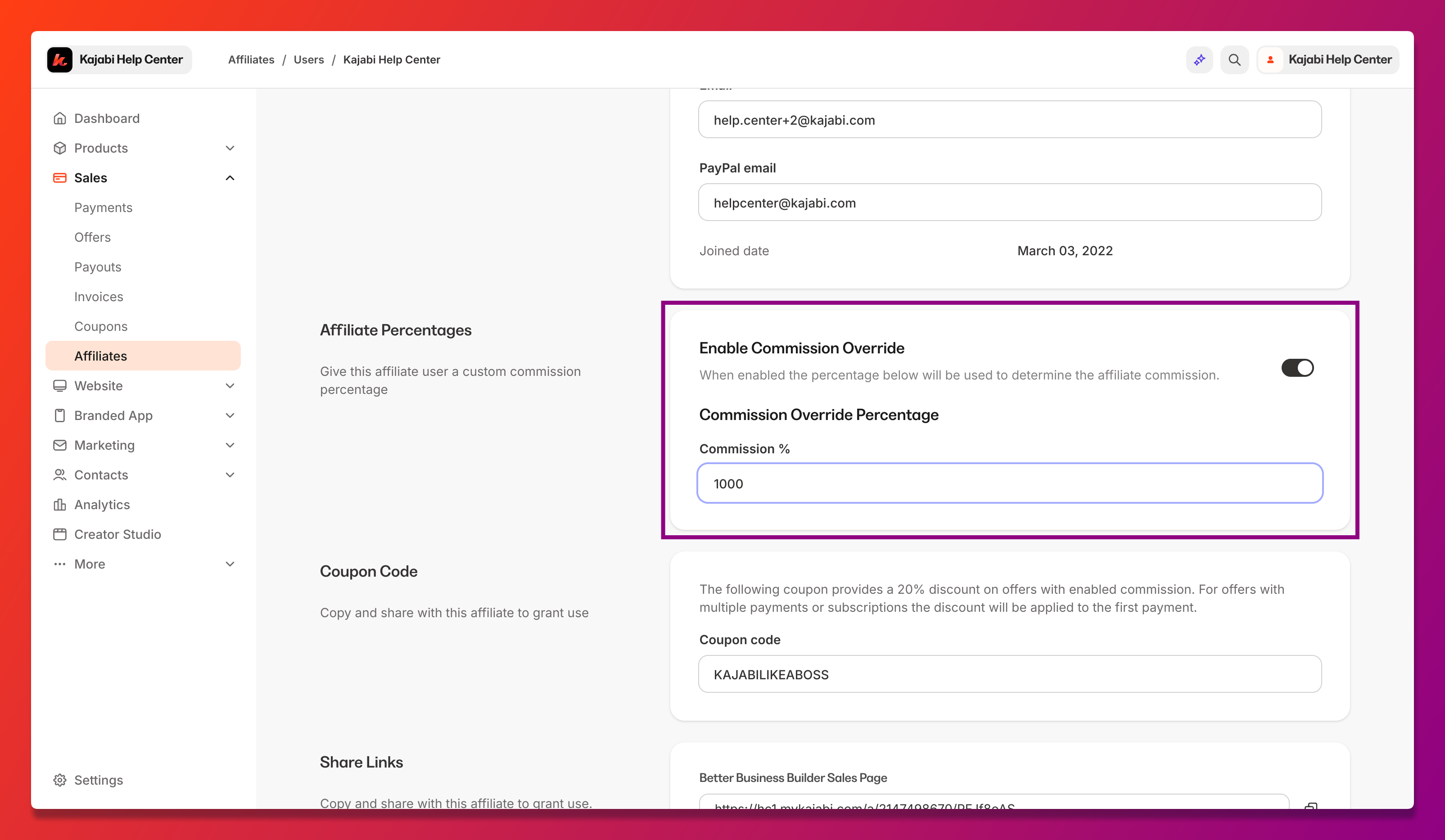Toggle Enable Commission Override switch
Screen dimensions: 1445x840
coord(1297,367)
